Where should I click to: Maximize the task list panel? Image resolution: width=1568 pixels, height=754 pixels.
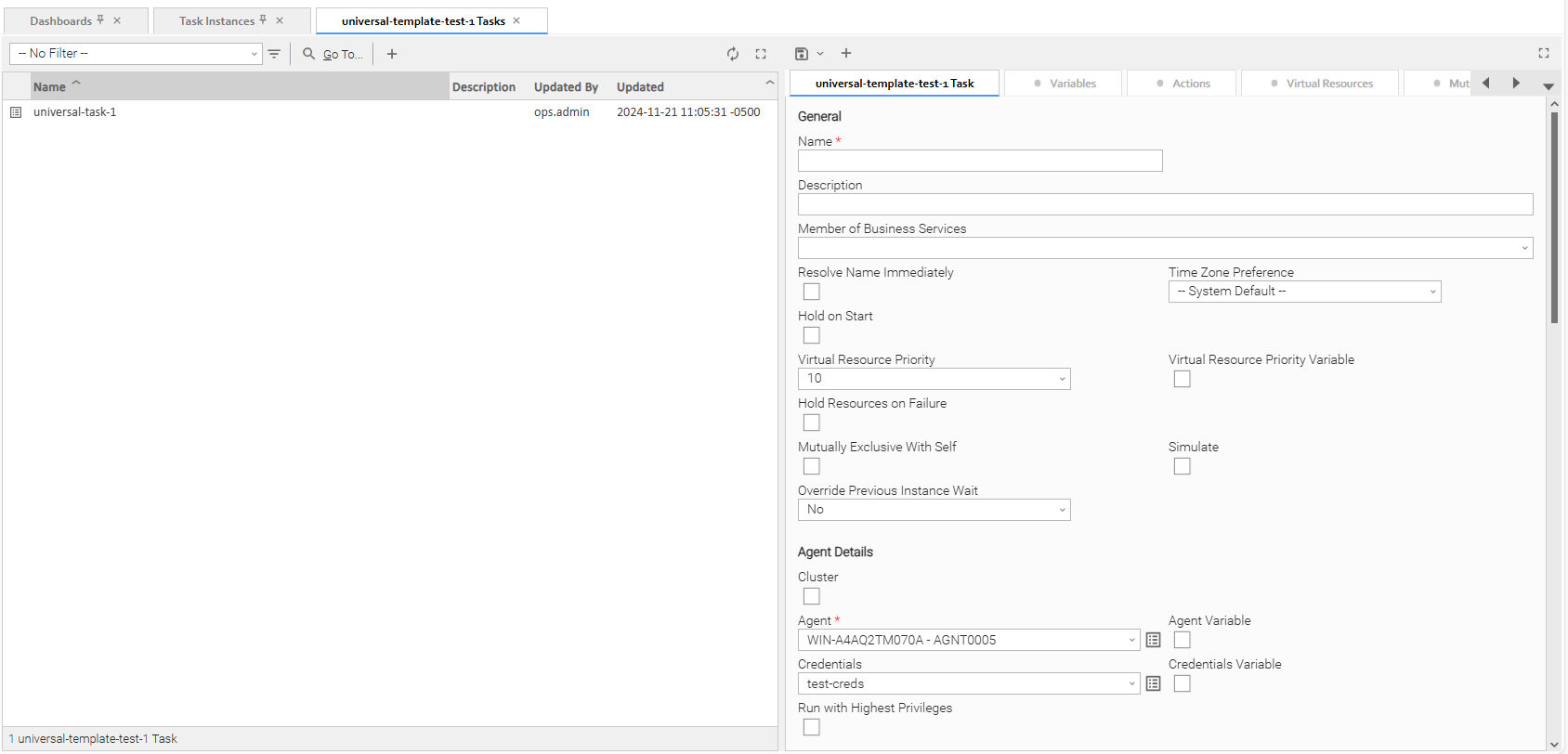point(761,54)
